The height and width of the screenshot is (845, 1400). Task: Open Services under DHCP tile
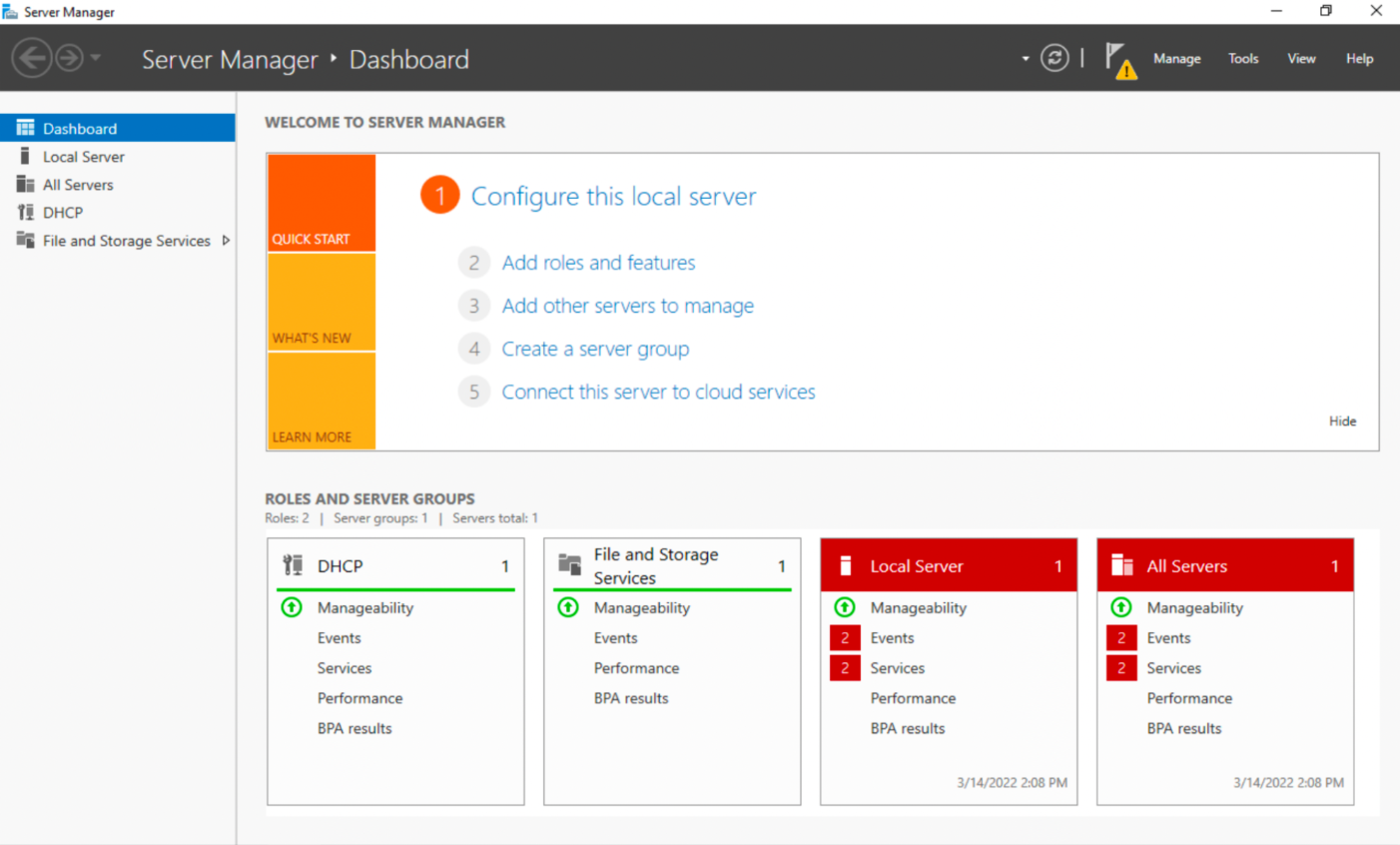coord(345,667)
